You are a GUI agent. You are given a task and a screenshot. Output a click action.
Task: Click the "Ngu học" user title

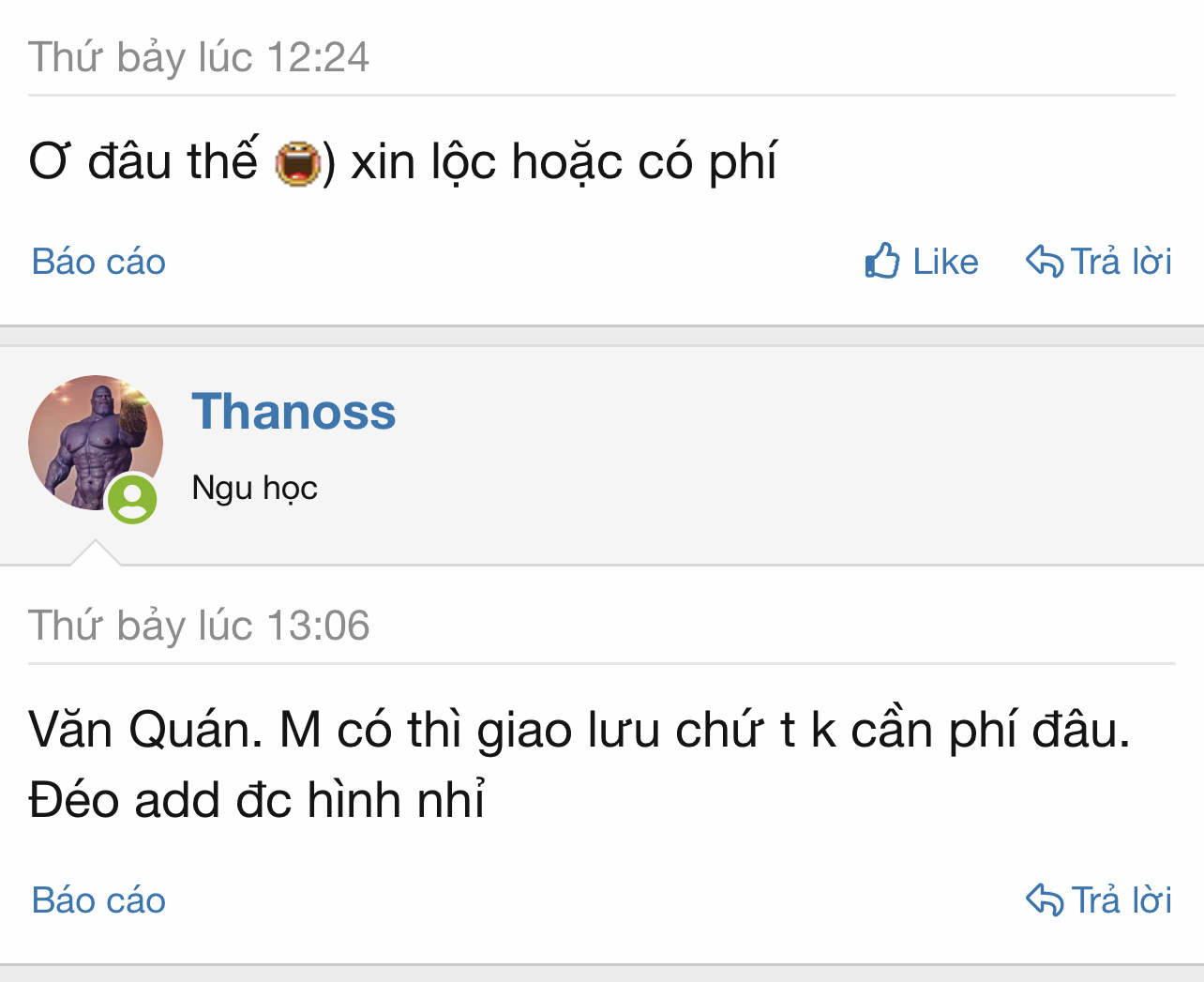(254, 488)
